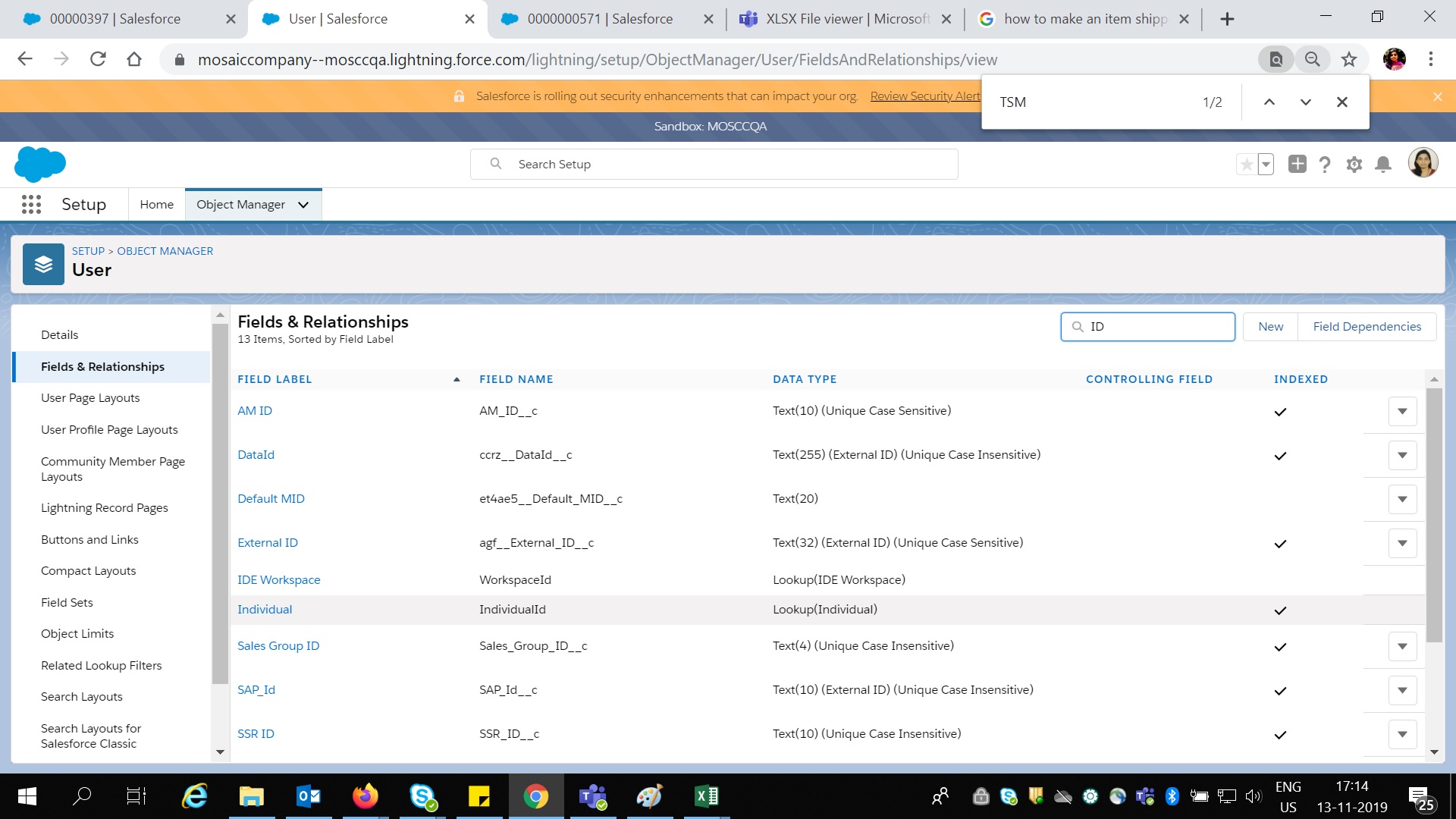Viewport: 1456px width, 819px height.
Task: Close the find-in-page bar
Action: coord(1341,102)
